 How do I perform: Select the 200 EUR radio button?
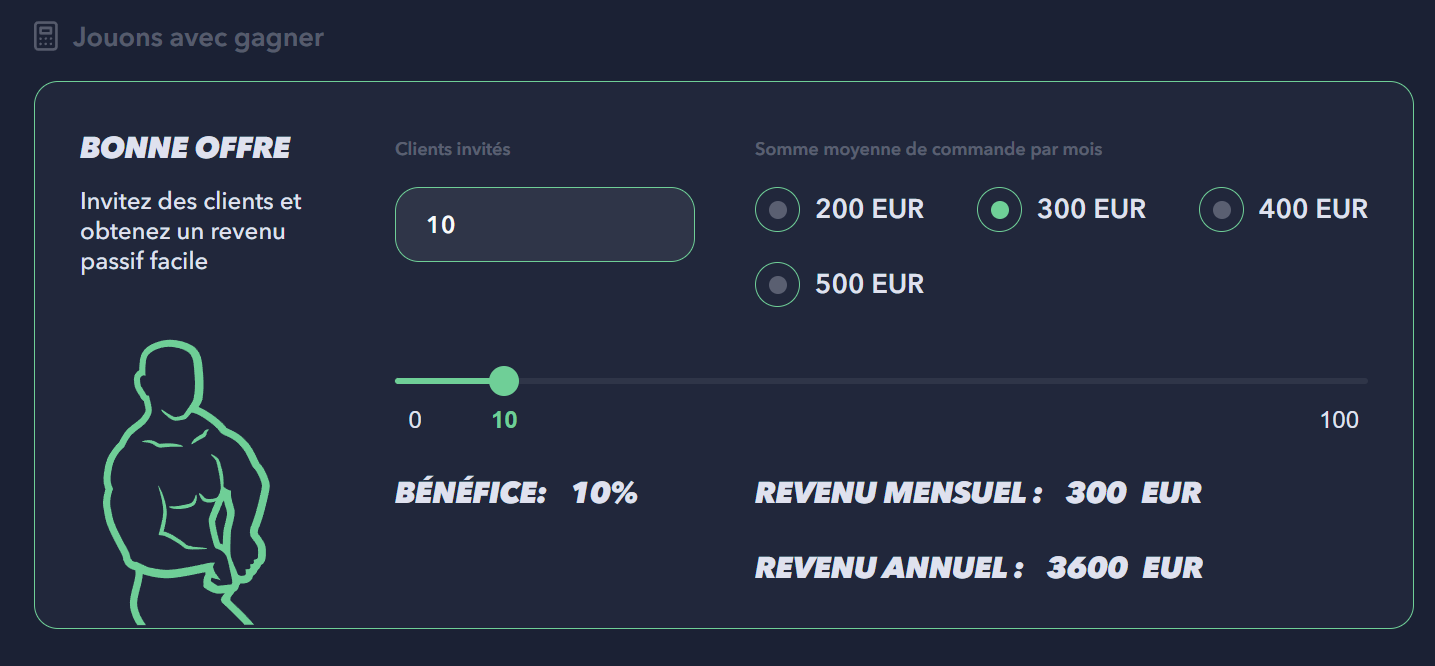(x=777, y=210)
